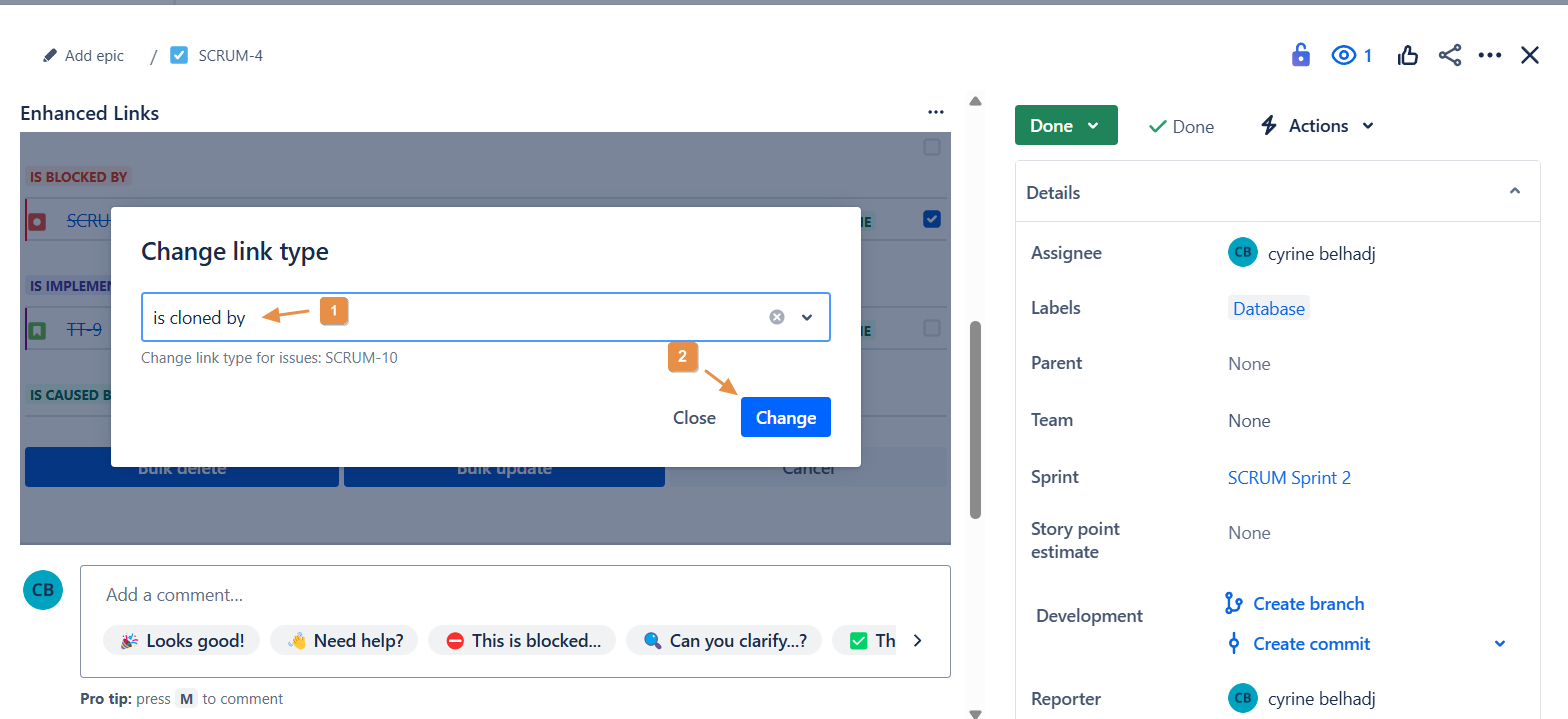Open Enhanced Links panel ellipsis menu
Viewport: 1568px width, 719px height.
(x=935, y=113)
